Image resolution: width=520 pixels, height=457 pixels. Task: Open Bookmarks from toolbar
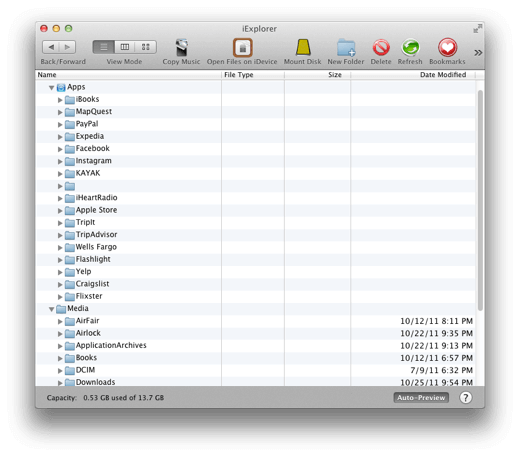pos(447,47)
